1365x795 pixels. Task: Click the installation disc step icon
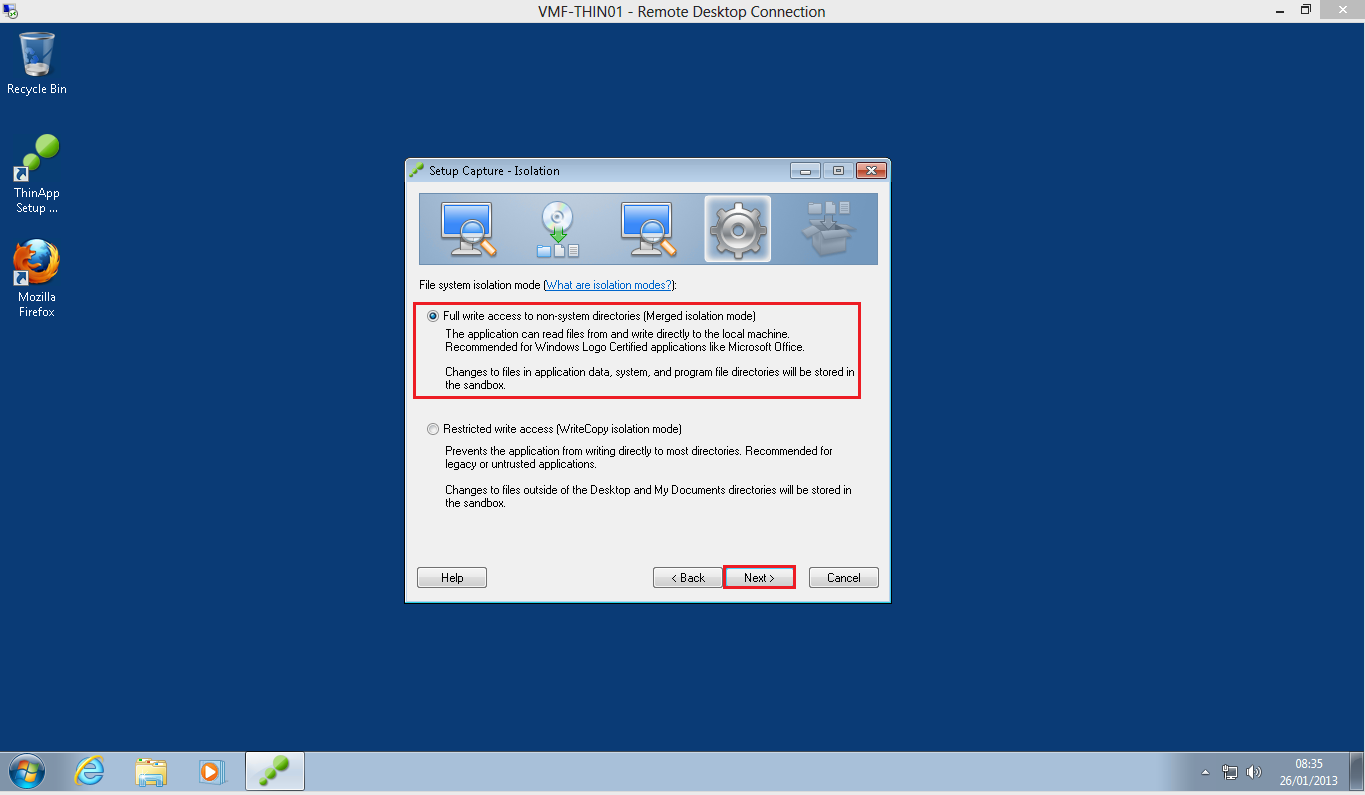558,229
